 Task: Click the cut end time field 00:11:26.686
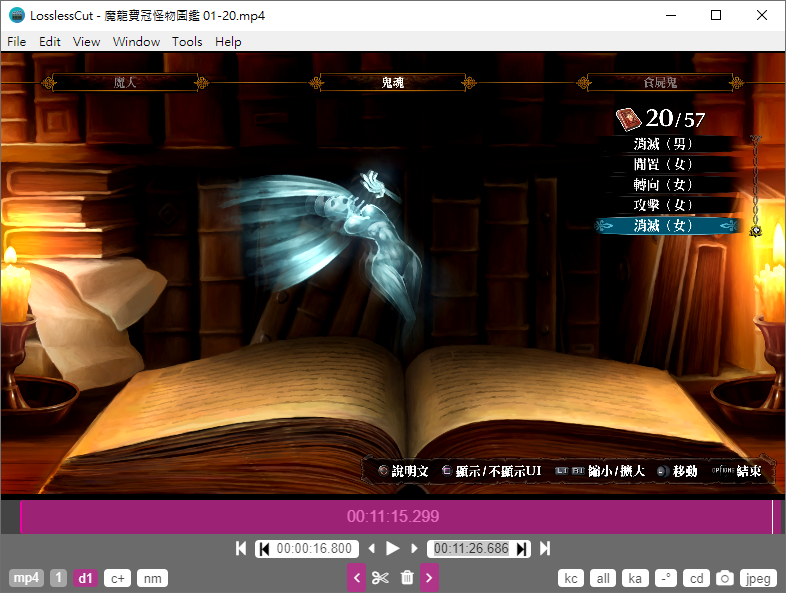click(x=471, y=549)
